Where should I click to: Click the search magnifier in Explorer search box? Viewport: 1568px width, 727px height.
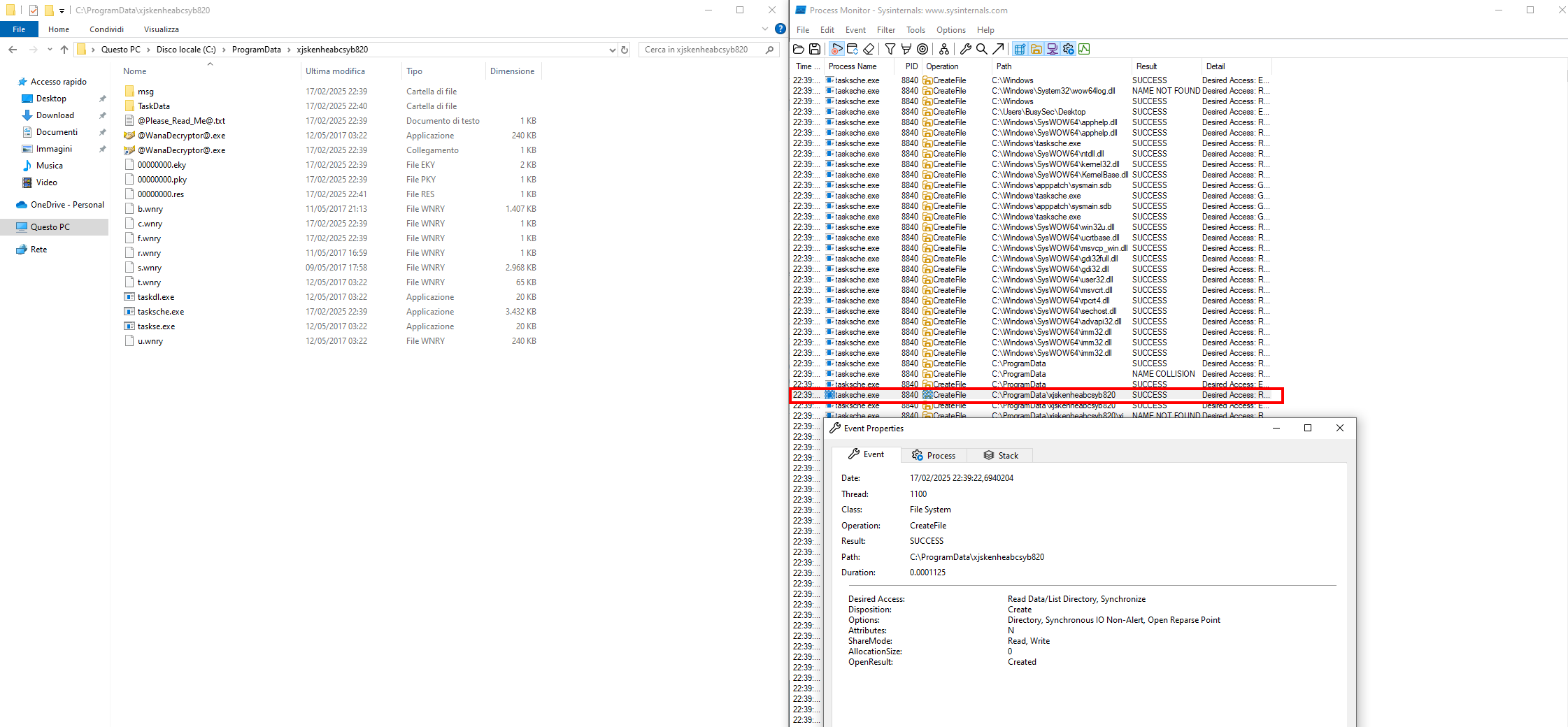[x=769, y=50]
